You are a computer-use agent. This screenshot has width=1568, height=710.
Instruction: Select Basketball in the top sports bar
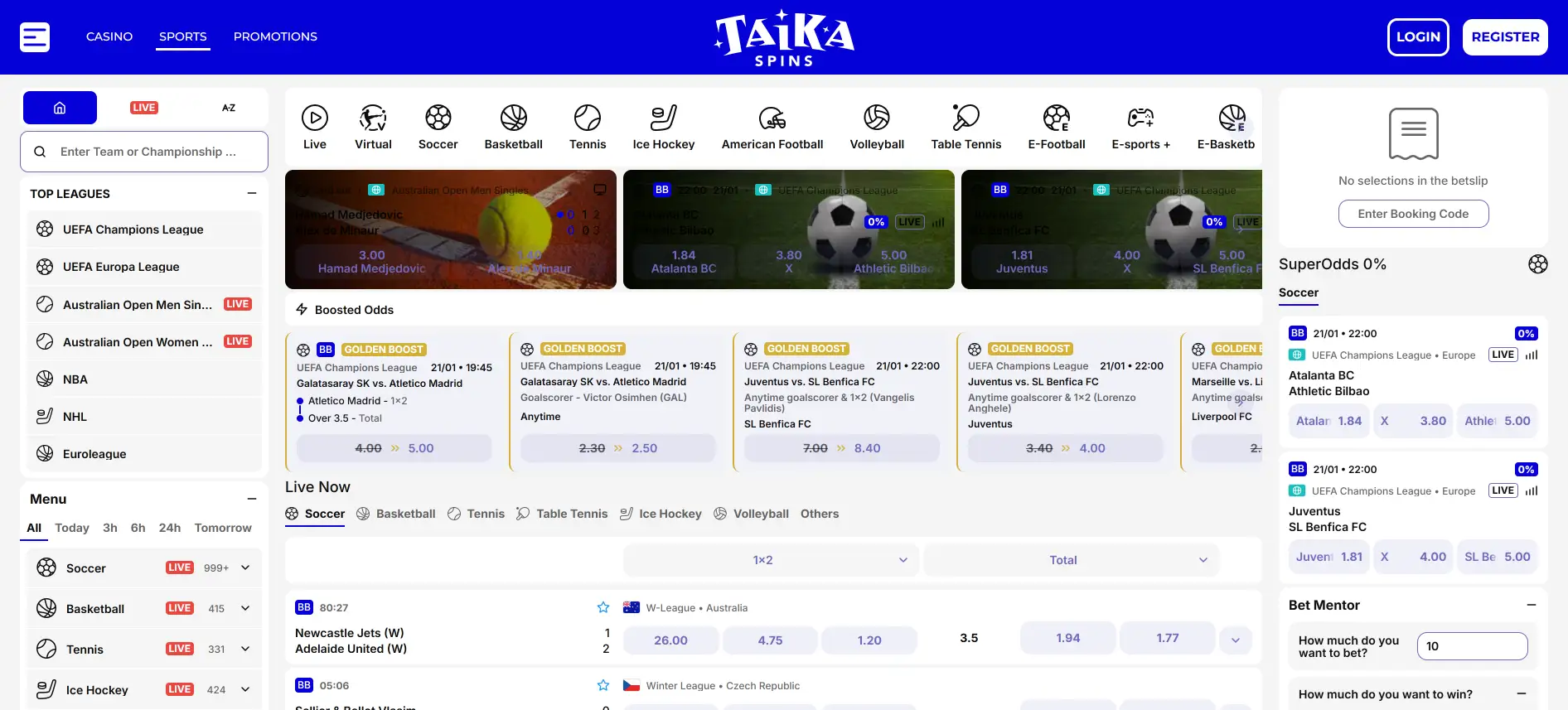(514, 127)
